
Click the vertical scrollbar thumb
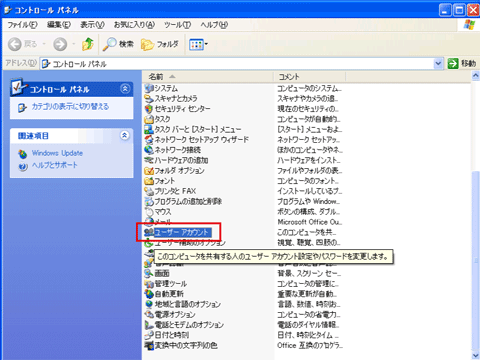click(476, 260)
